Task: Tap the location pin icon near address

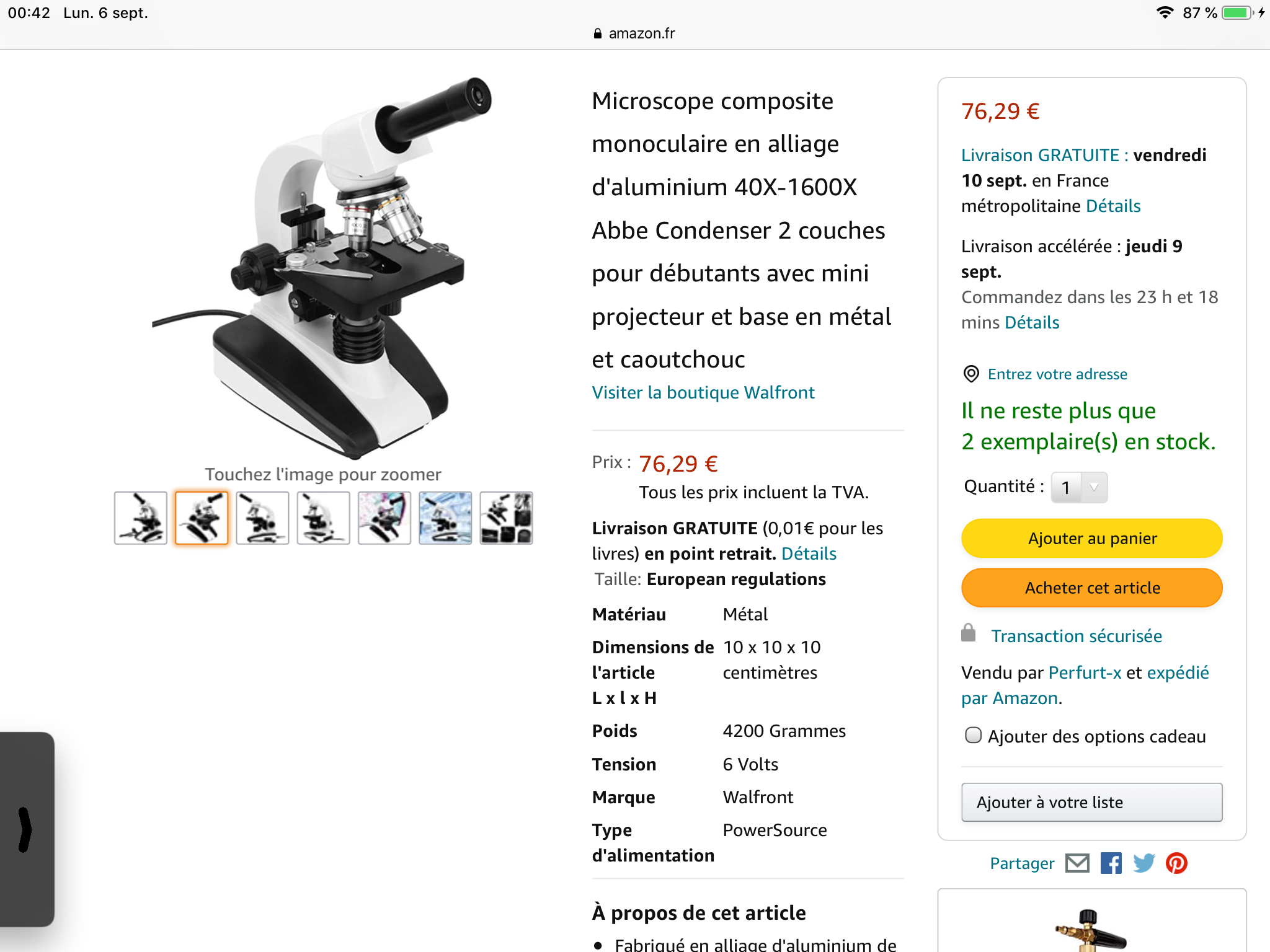Action: pyautogui.click(x=970, y=374)
